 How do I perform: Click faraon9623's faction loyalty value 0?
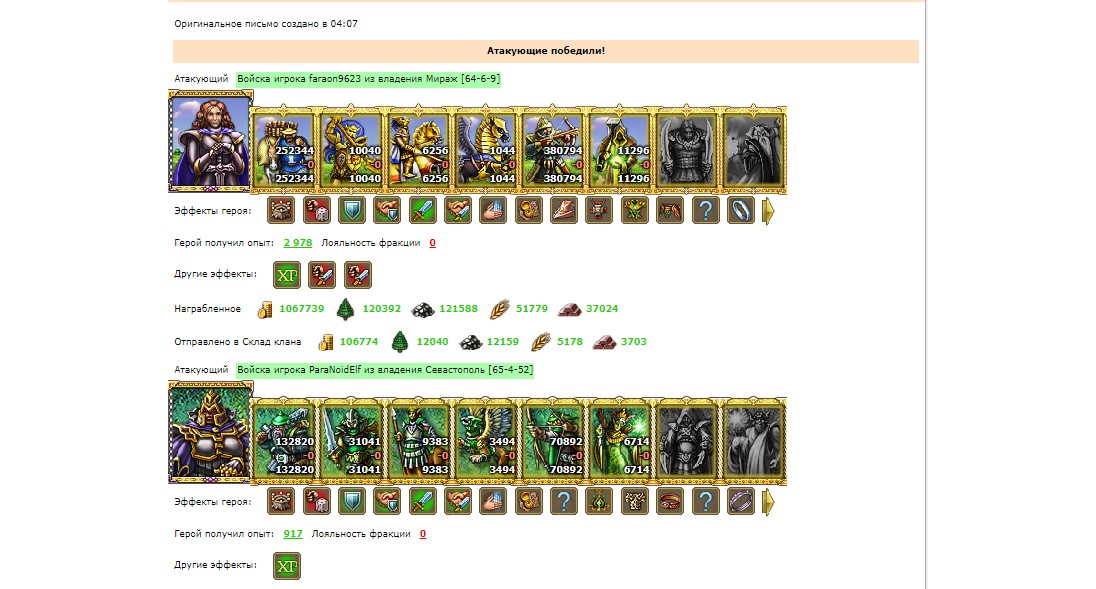(433, 242)
